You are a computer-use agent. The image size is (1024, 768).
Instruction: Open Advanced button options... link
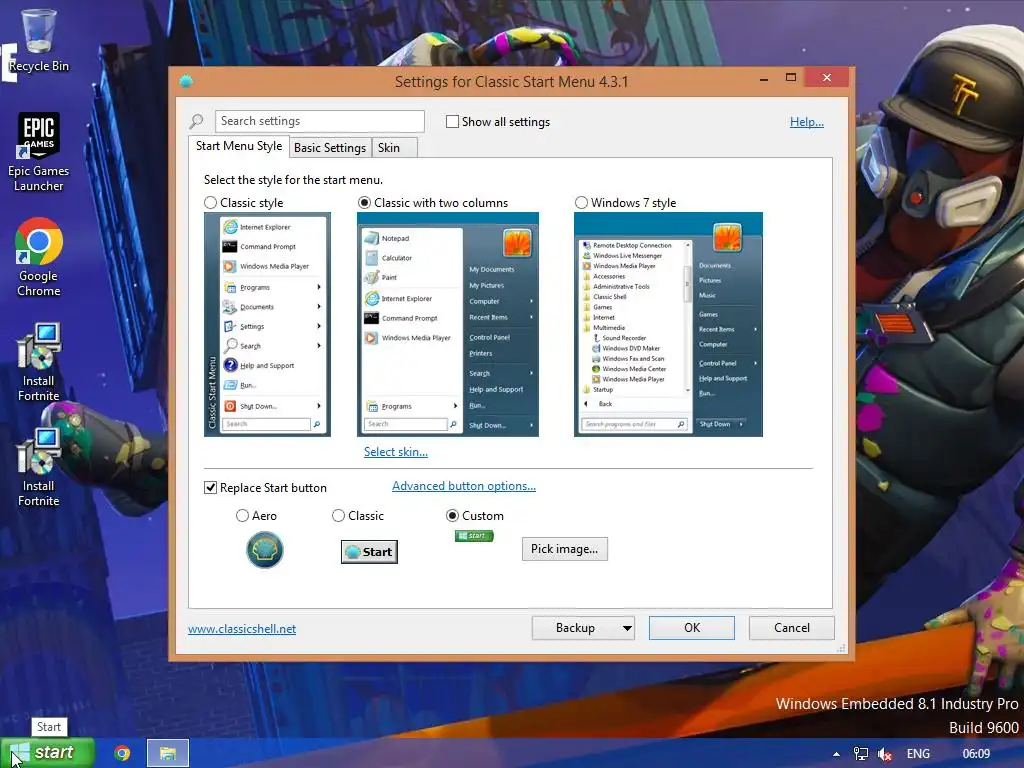464,486
